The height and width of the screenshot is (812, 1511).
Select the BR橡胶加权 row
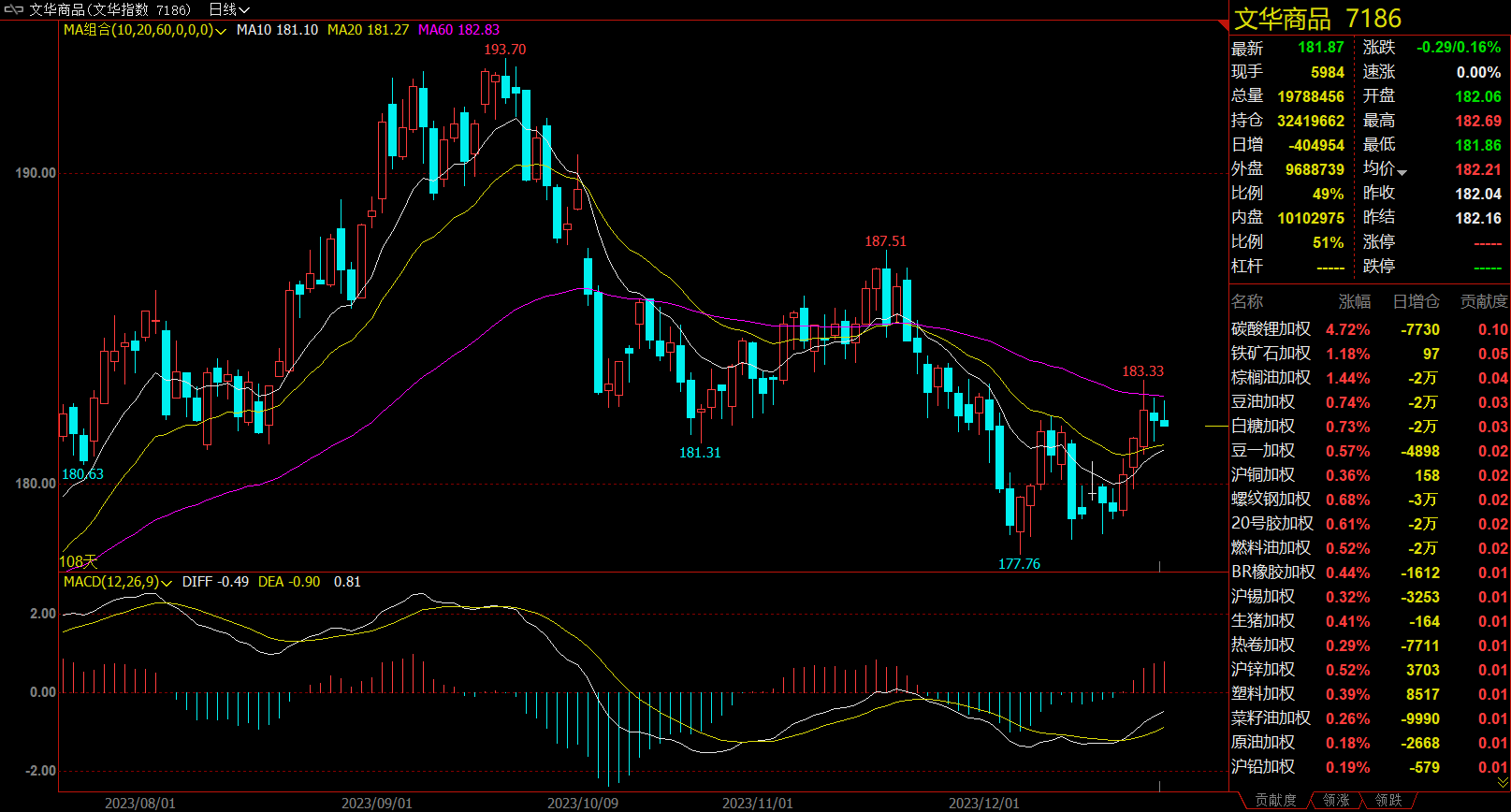[1369, 573]
